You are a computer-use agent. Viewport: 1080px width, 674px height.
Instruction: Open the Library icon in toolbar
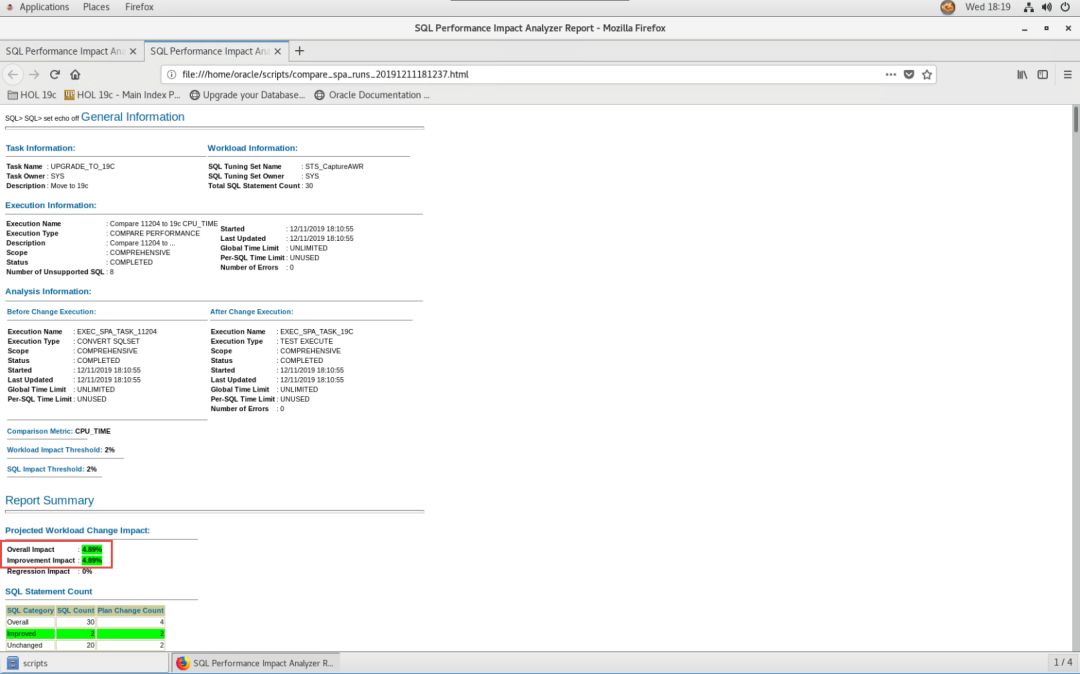1022,74
